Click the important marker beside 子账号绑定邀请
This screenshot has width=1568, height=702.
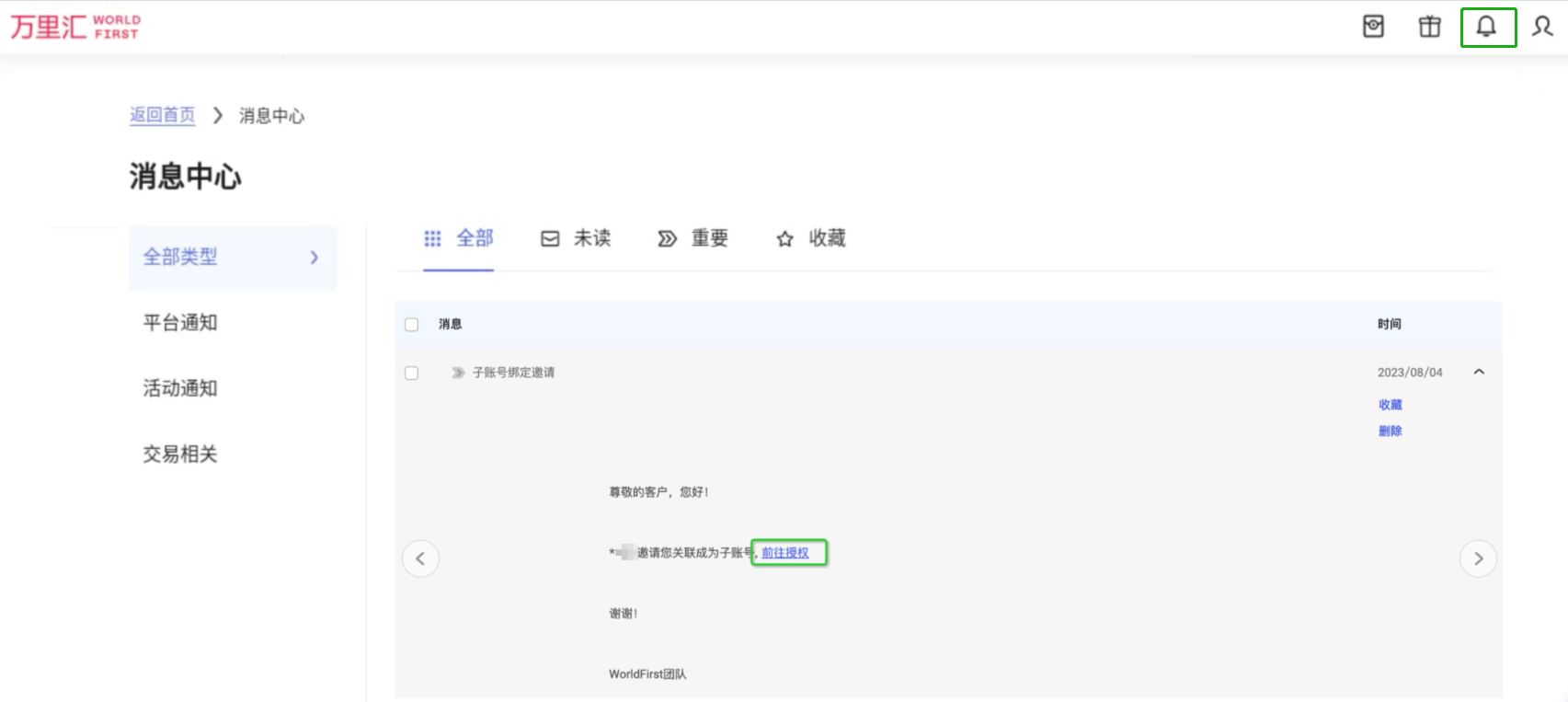tap(458, 373)
